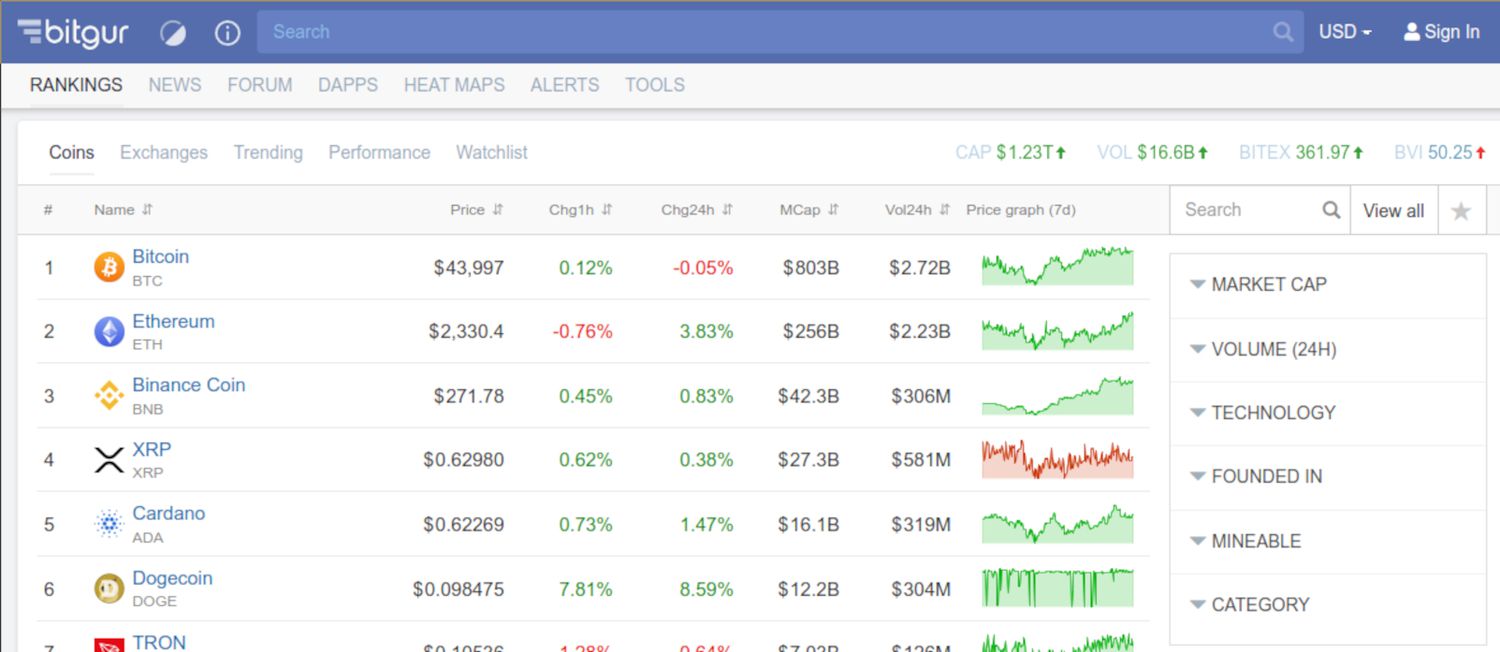The height and width of the screenshot is (652, 1500).
Task: Select the Coins tab
Action: coord(72,153)
